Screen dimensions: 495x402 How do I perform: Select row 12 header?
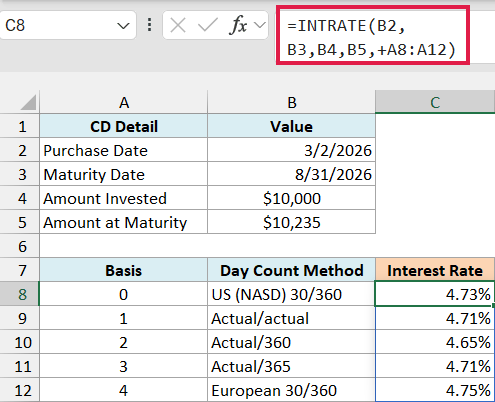point(20,390)
